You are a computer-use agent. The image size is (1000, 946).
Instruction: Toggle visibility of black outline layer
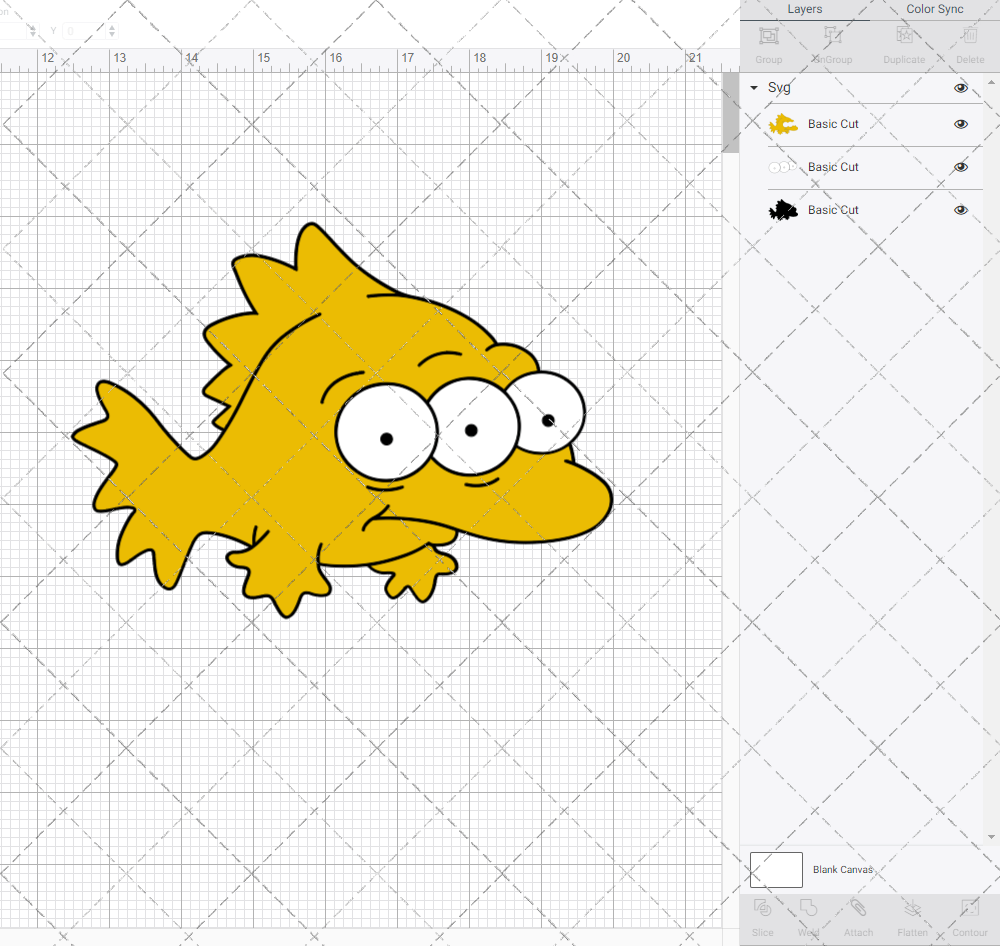[x=961, y=210]
